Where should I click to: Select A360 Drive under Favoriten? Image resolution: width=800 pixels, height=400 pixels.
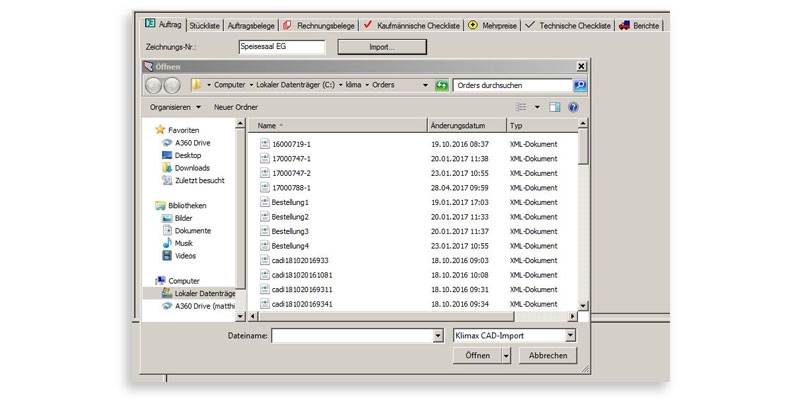point(191,143)
